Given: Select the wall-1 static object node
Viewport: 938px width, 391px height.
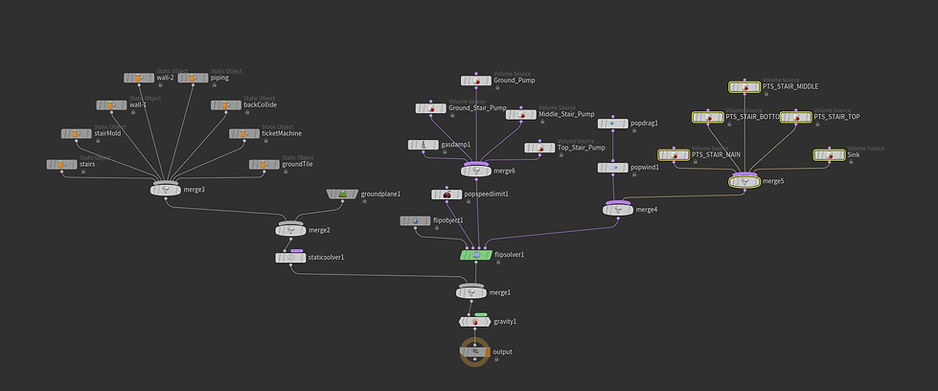Looking at the screenshot, I should click(111, 105).
